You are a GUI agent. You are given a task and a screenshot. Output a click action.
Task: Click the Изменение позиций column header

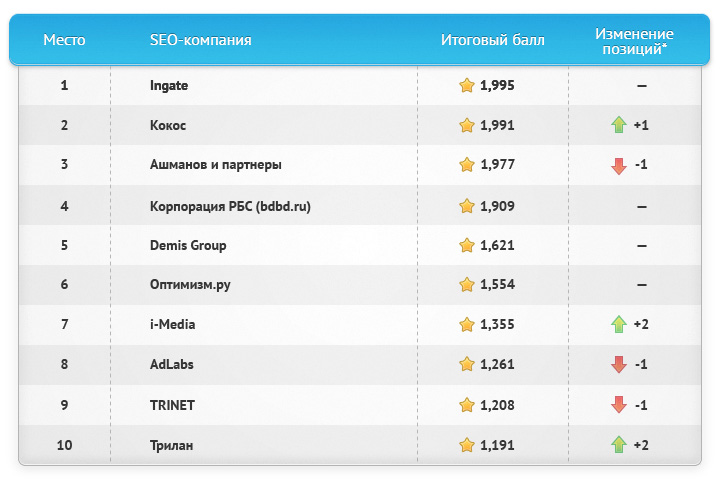(x=634, y=41)
